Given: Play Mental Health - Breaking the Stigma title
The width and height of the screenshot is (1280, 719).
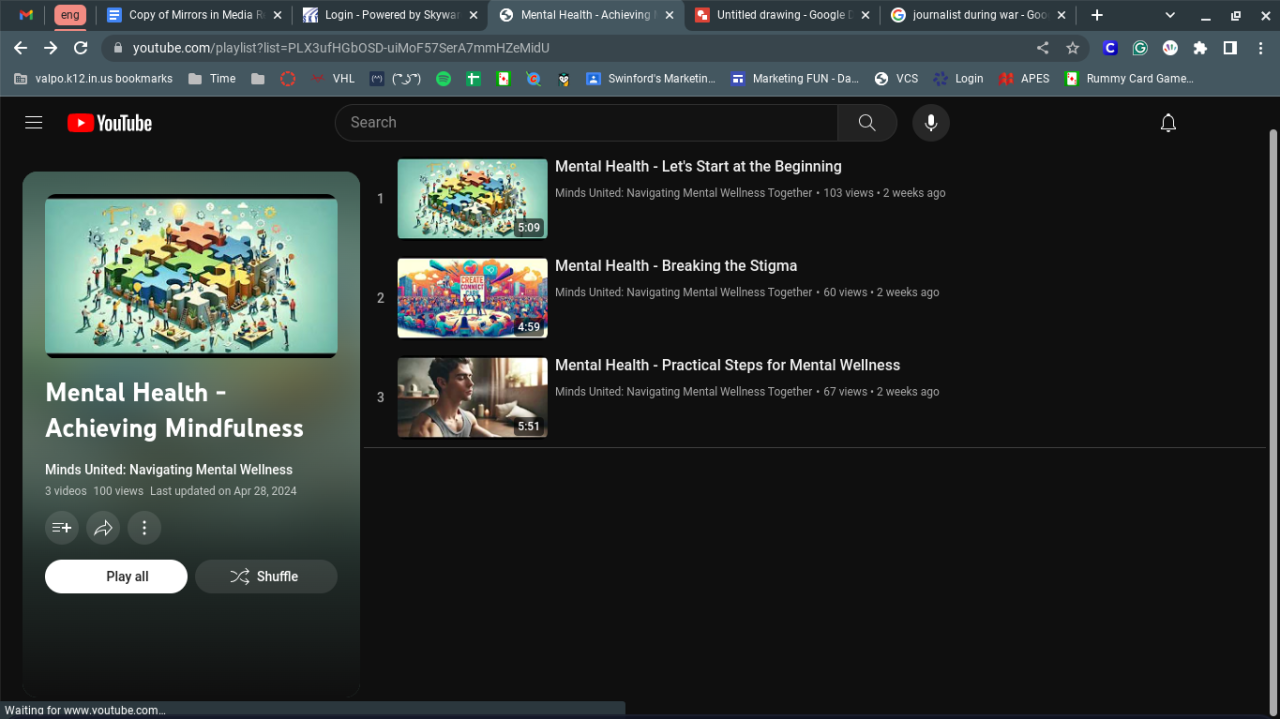Looking at the screenshot, I should [676, 265].
